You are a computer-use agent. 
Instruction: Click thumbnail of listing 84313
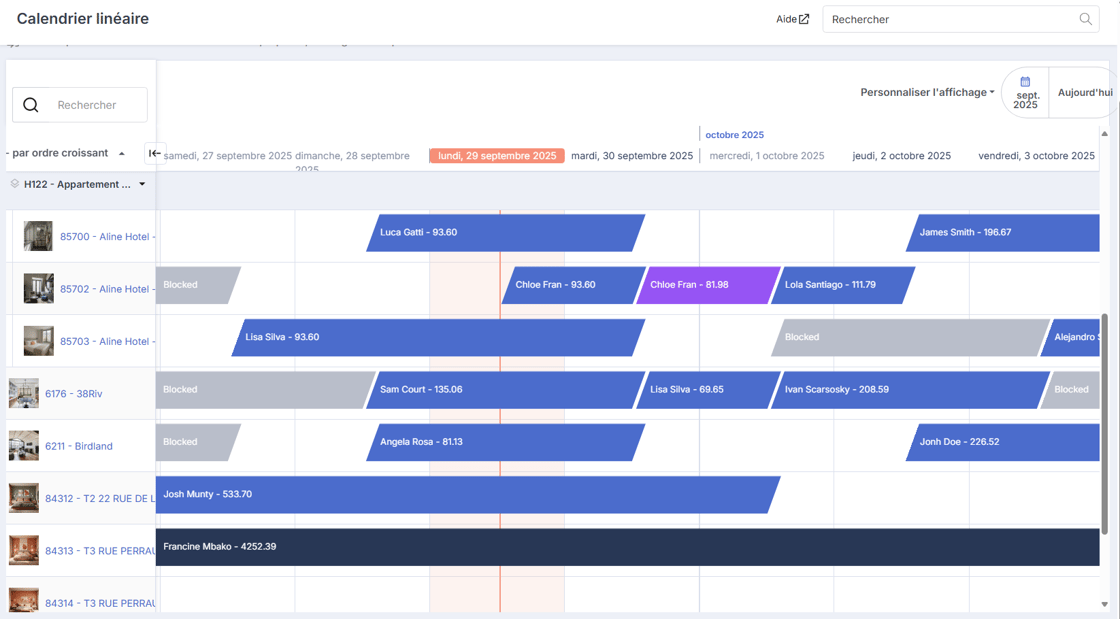pyautogui.click(x=24, y=550)
